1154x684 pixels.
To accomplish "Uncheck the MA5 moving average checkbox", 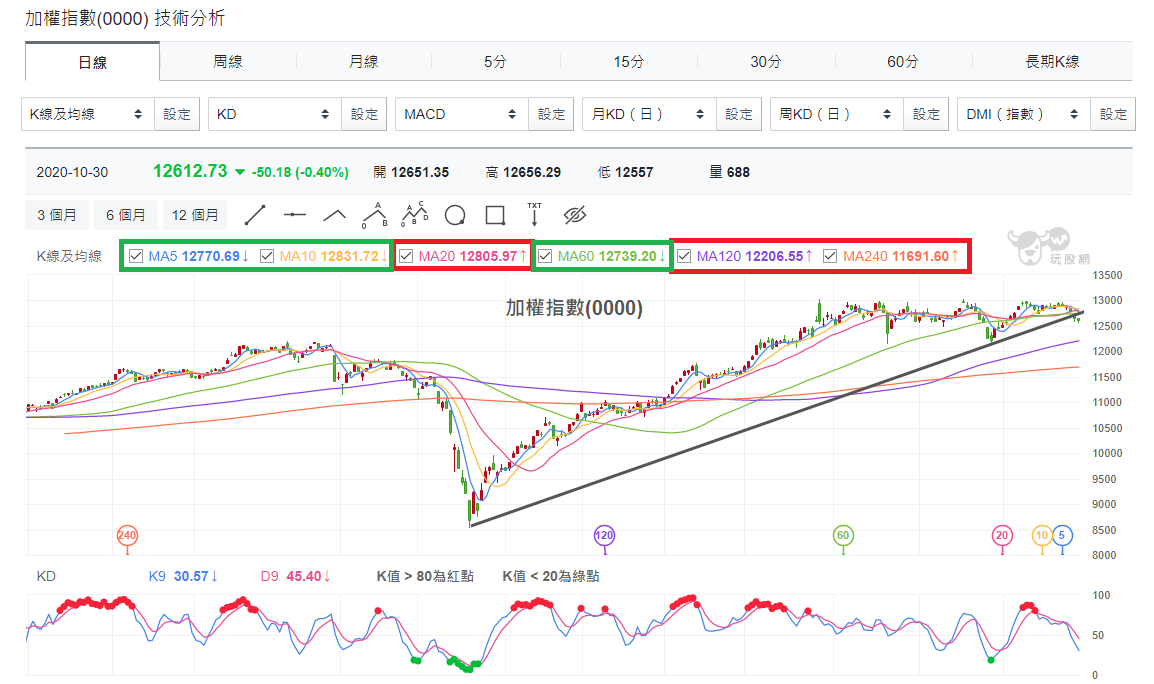I will (x=136, y=256).
